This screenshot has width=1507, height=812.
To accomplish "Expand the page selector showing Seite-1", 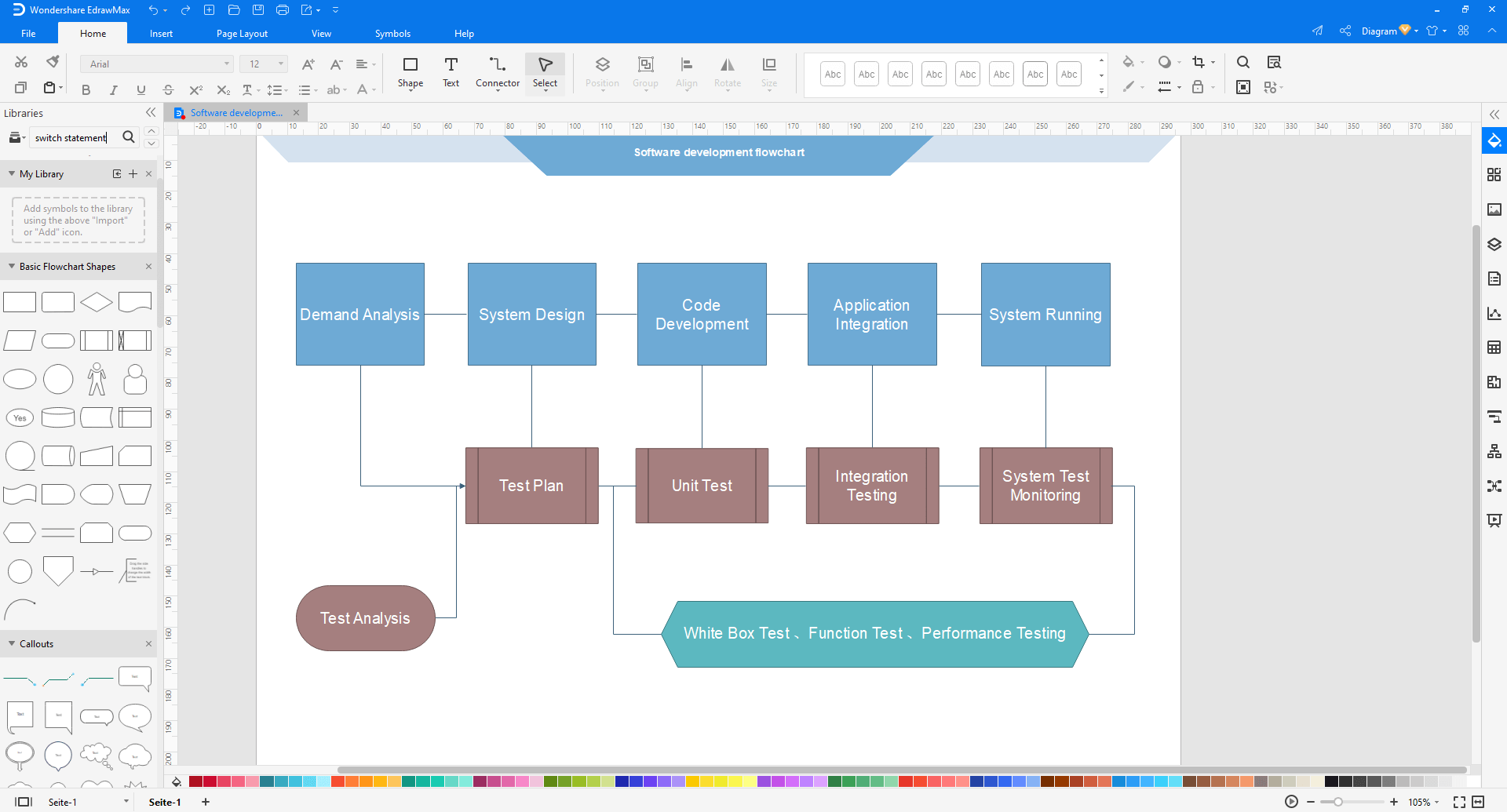I will coord(125,801).
